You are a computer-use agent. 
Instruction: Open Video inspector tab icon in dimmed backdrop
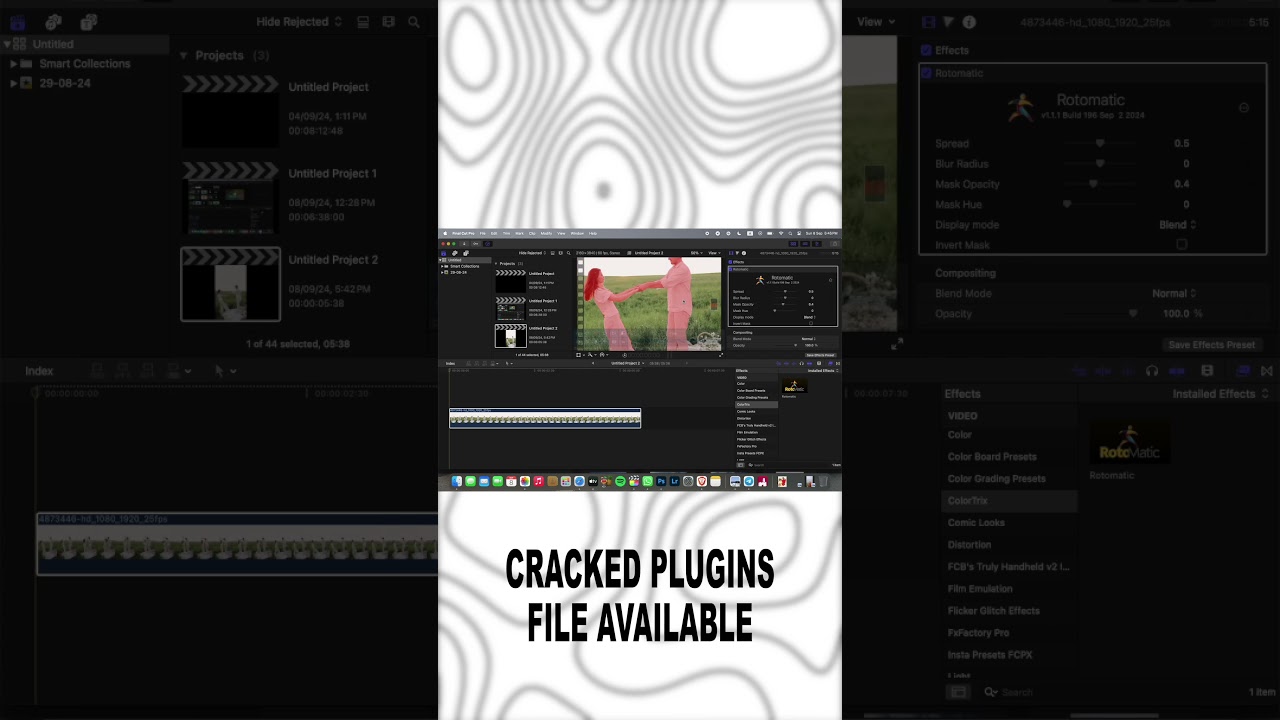[929, 21]
